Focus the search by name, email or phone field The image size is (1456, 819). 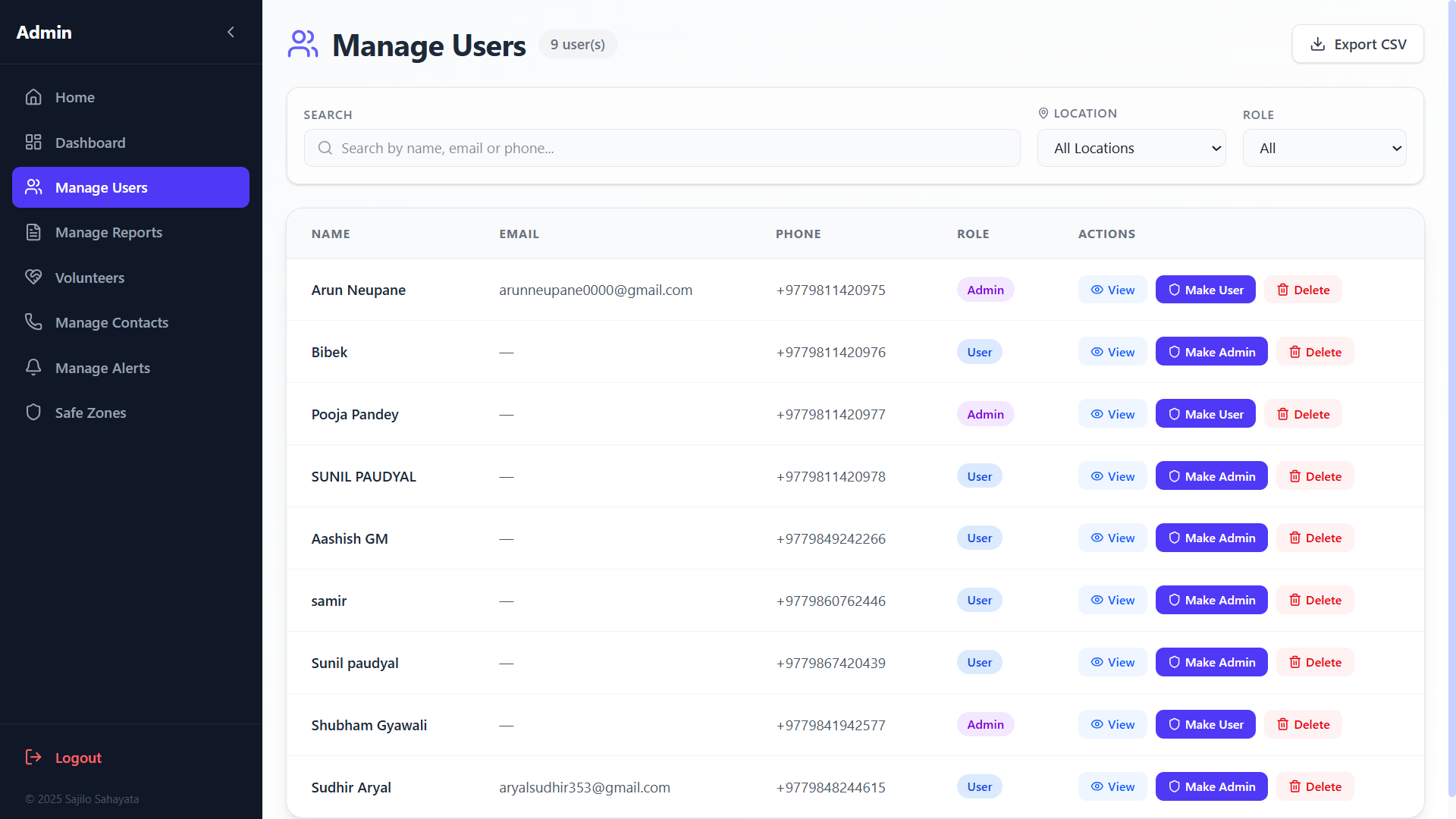tap(662, 148)
